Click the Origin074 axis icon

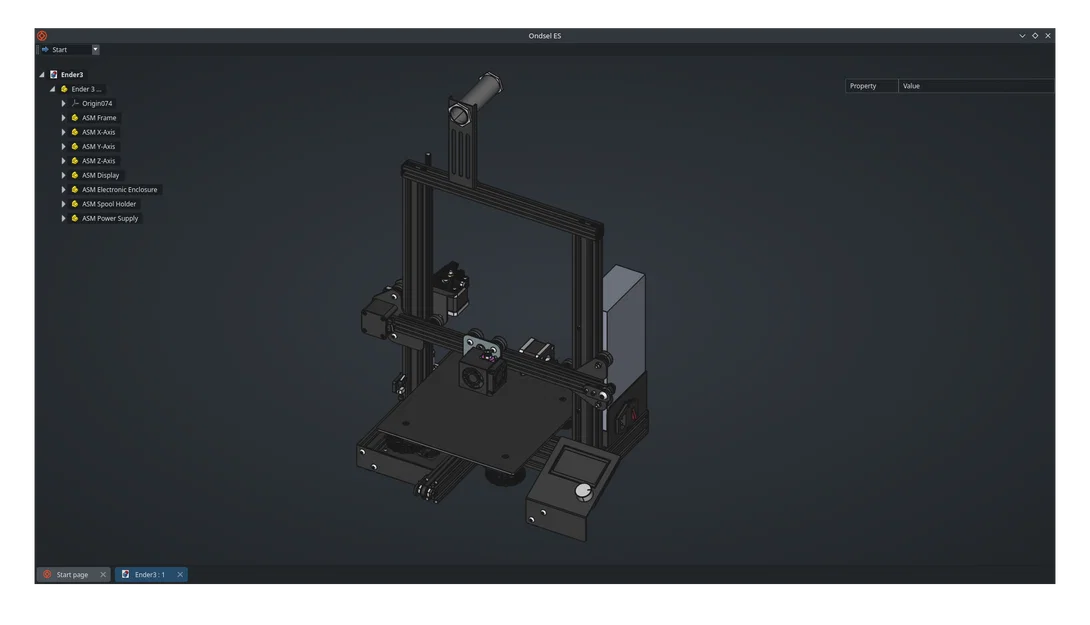pyautogui.click(x=75, y=103)
